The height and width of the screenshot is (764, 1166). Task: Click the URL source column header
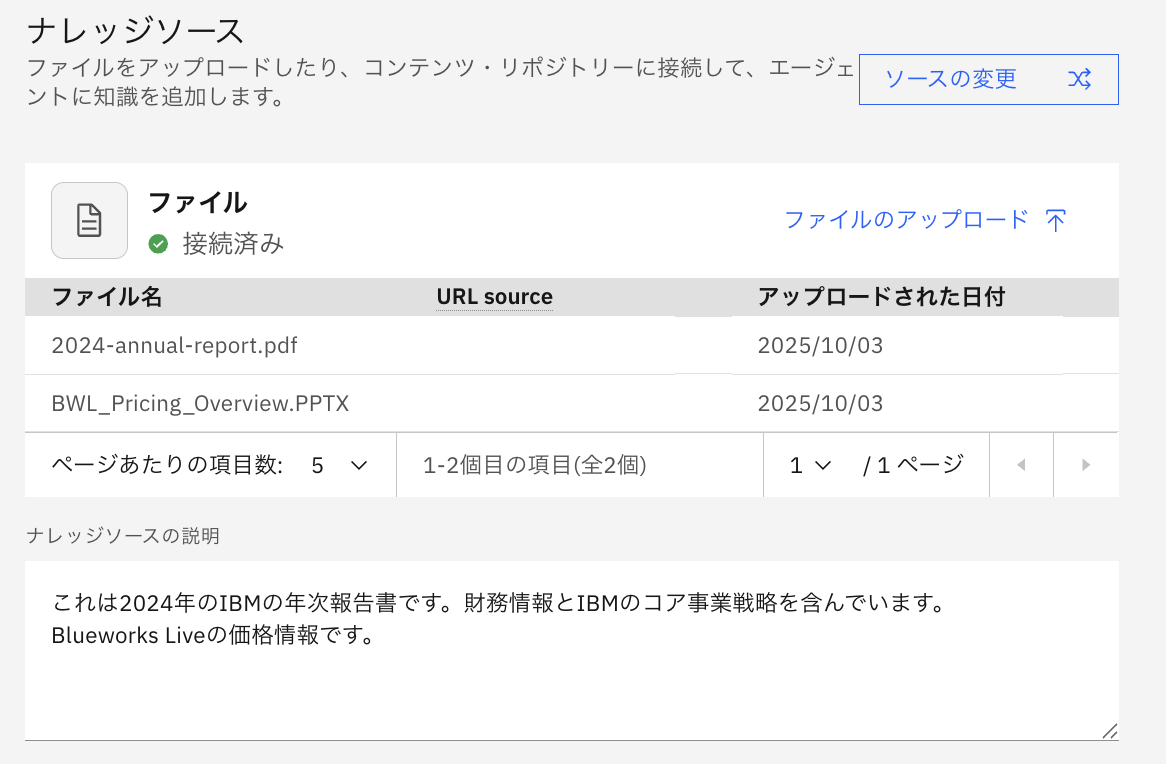(494, 297)
